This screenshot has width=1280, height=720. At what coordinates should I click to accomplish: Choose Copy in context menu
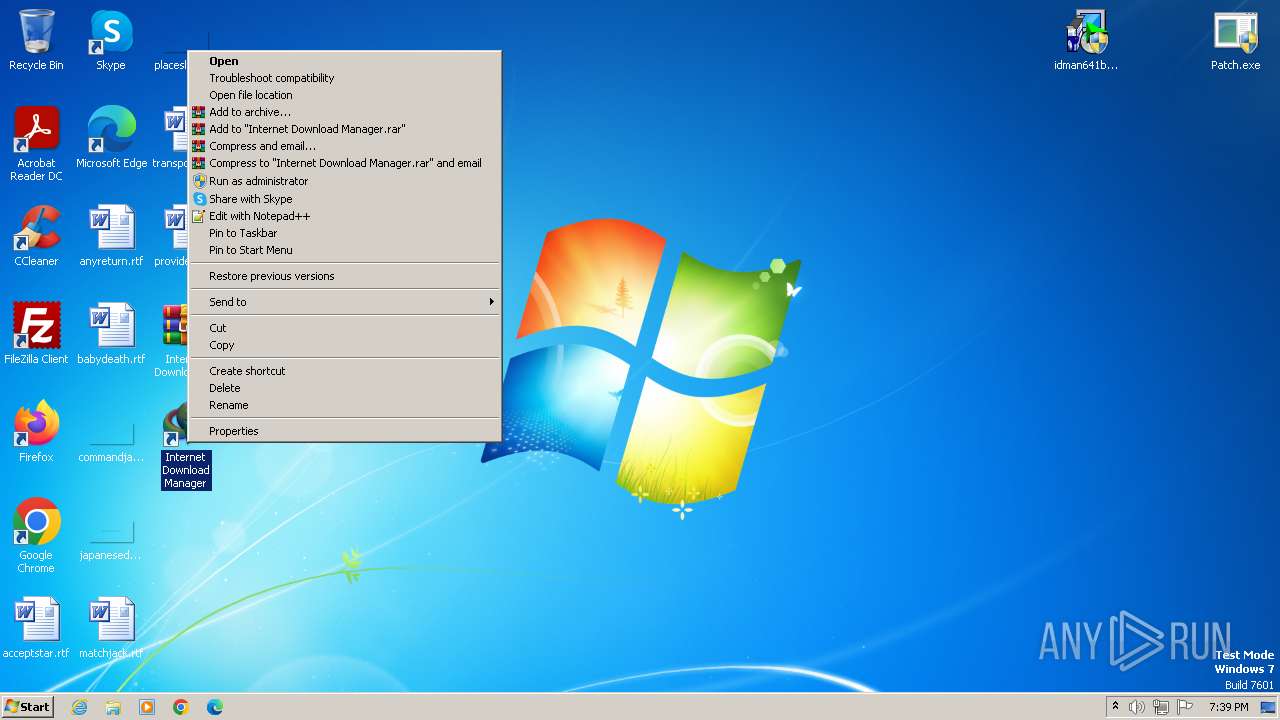[x=344, y=345]
